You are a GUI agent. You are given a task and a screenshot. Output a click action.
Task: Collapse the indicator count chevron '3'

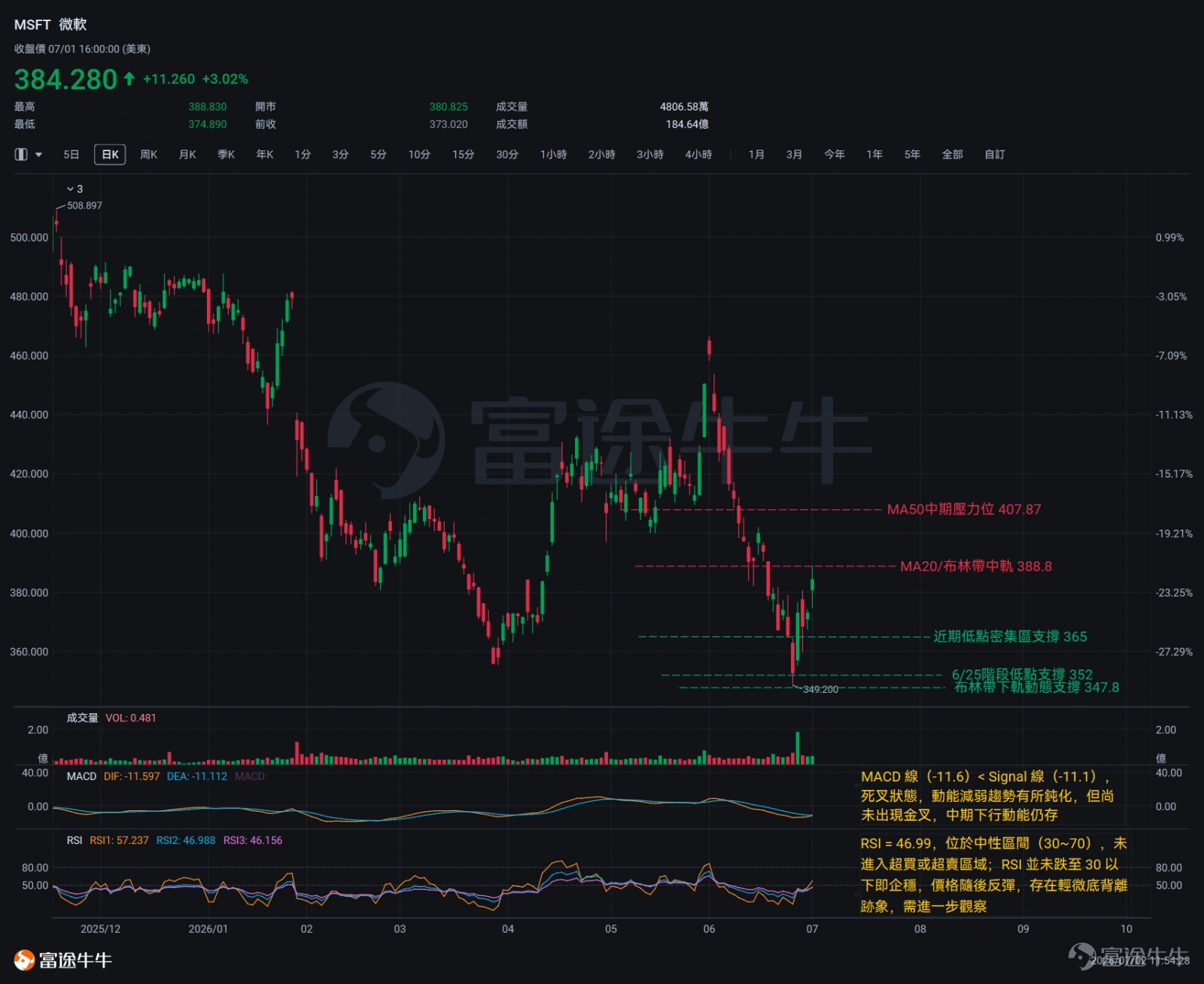[x=74, y=189]
